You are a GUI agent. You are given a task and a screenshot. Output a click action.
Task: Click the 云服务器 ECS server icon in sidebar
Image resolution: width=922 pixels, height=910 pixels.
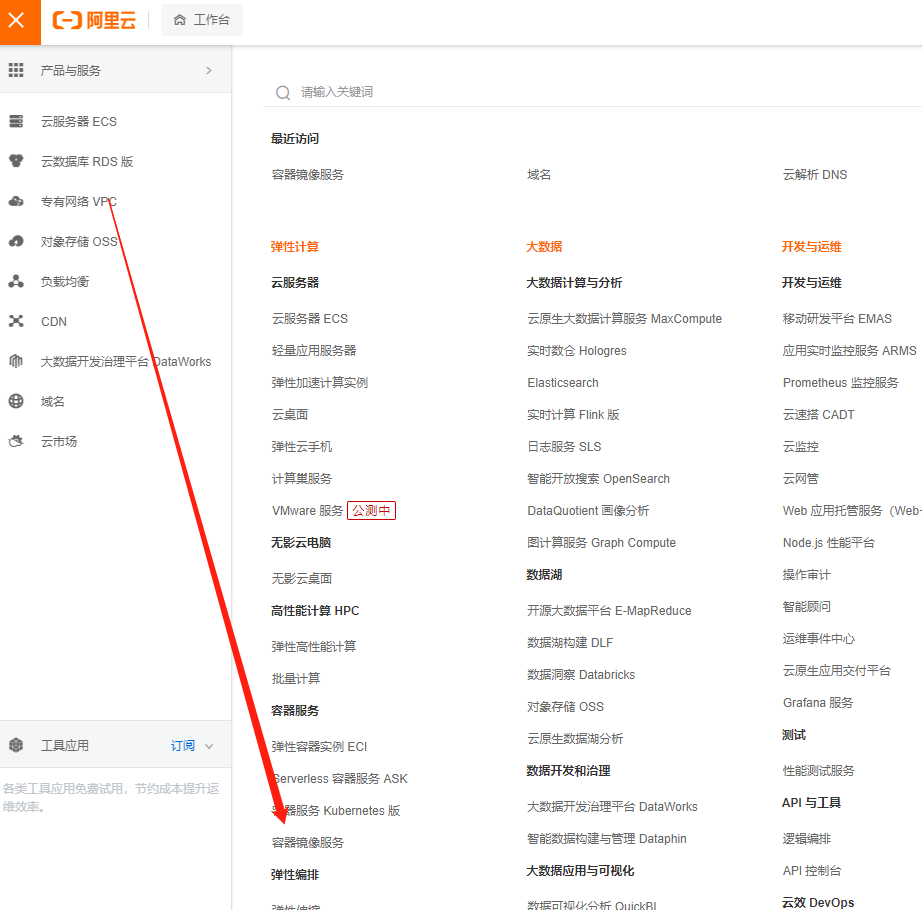pyautogui.click(x=16, y=122)
